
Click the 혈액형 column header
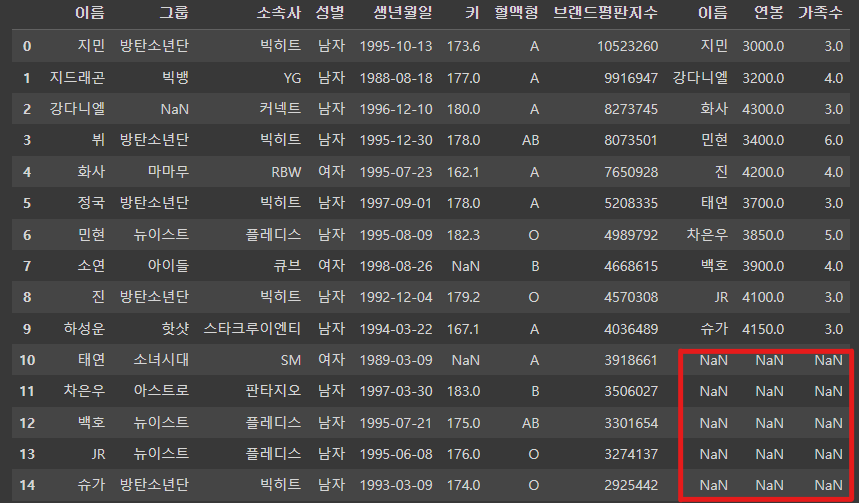(x=516, y=13)
